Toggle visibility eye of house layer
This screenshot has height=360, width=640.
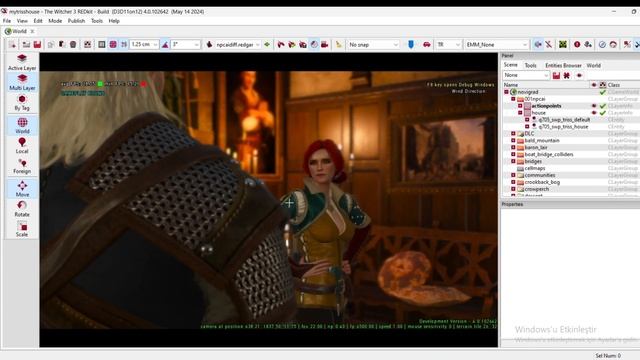[x=594, y=113]
